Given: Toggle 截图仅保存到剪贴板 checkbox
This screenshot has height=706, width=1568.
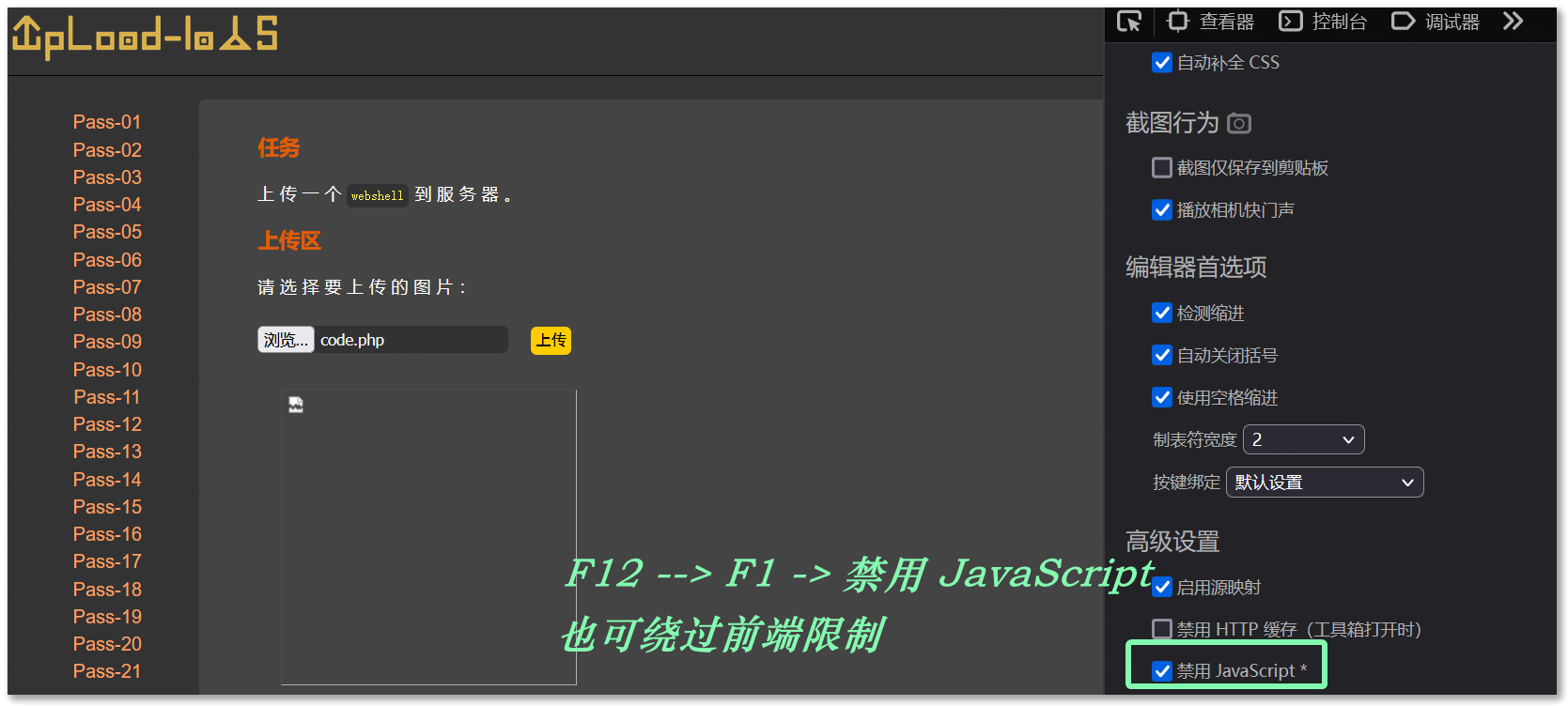Looking at the screenshot, I should click(x=1162, y=168).
